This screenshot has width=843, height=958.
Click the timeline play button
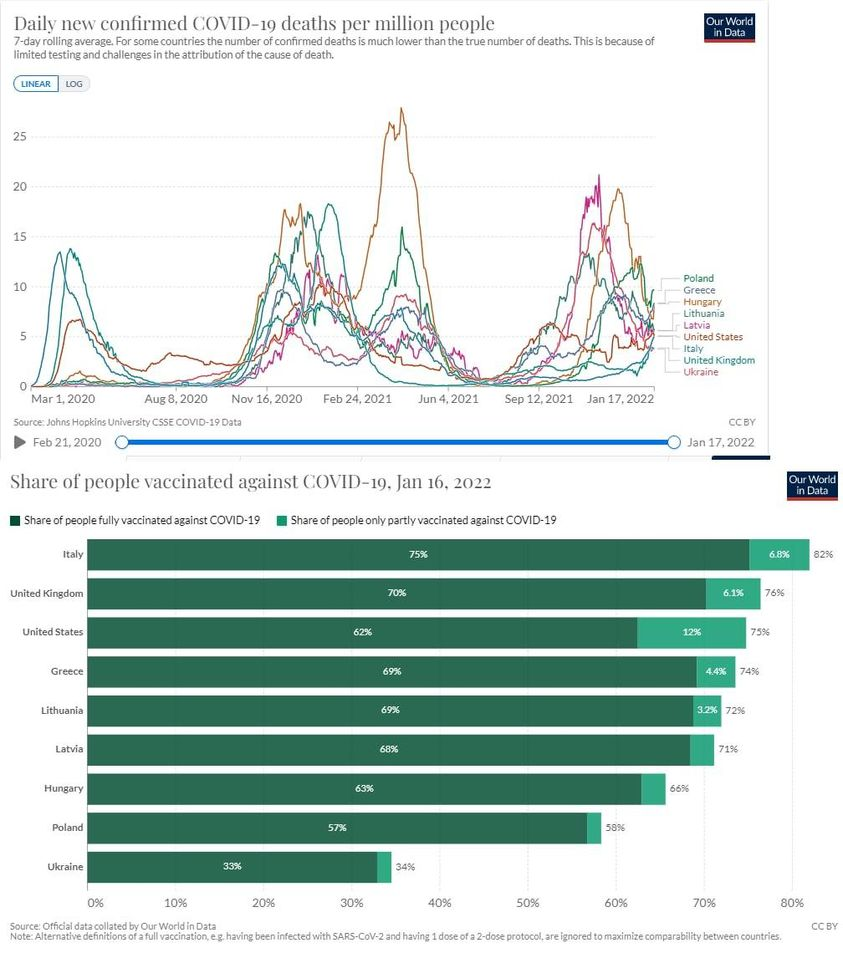tap(20, 442)
